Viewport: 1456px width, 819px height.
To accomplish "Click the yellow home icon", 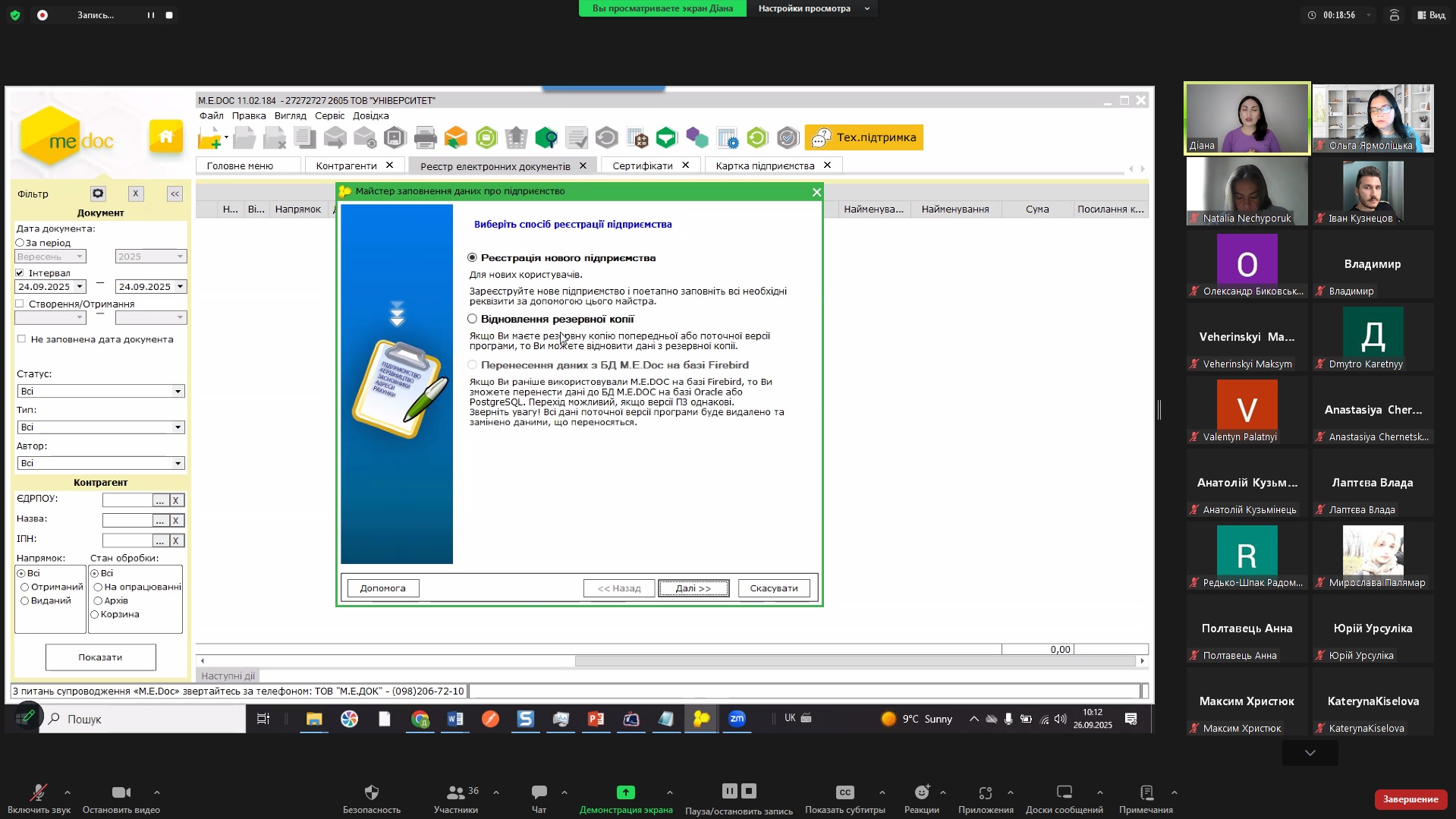I will click(165, 137).
